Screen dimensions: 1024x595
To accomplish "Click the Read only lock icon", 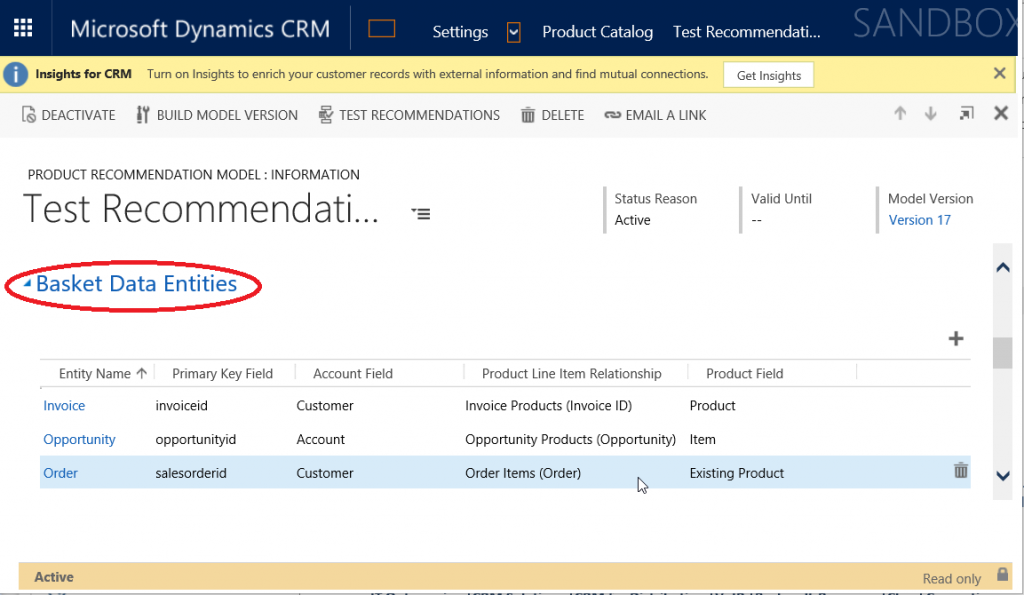I will click(x=1002, y=574).
